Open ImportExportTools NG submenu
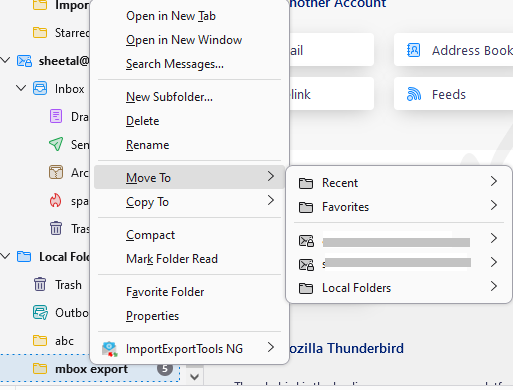Viewport: 513px width, 390px height. (x=189, y=349)
